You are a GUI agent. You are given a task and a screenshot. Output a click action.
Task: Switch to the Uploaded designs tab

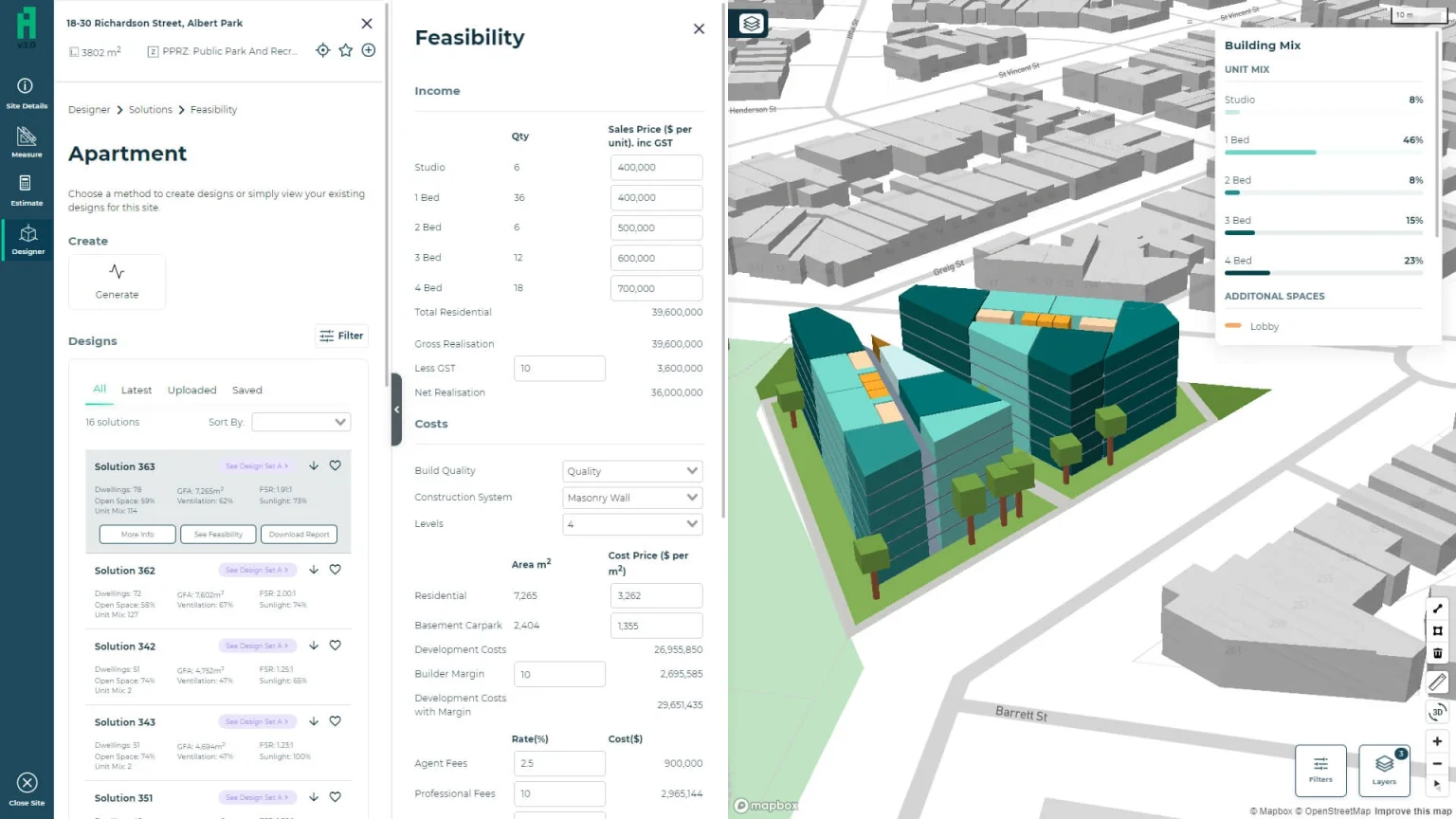[x=191, y=391]
